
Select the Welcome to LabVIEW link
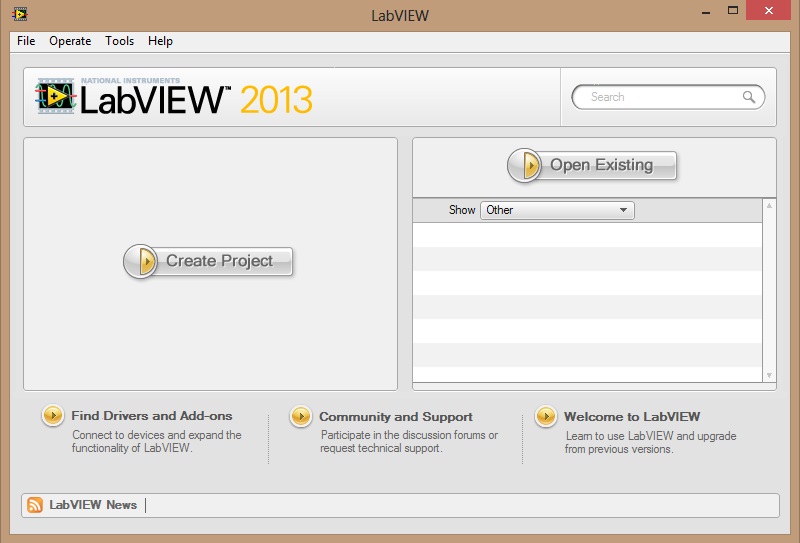632,416
